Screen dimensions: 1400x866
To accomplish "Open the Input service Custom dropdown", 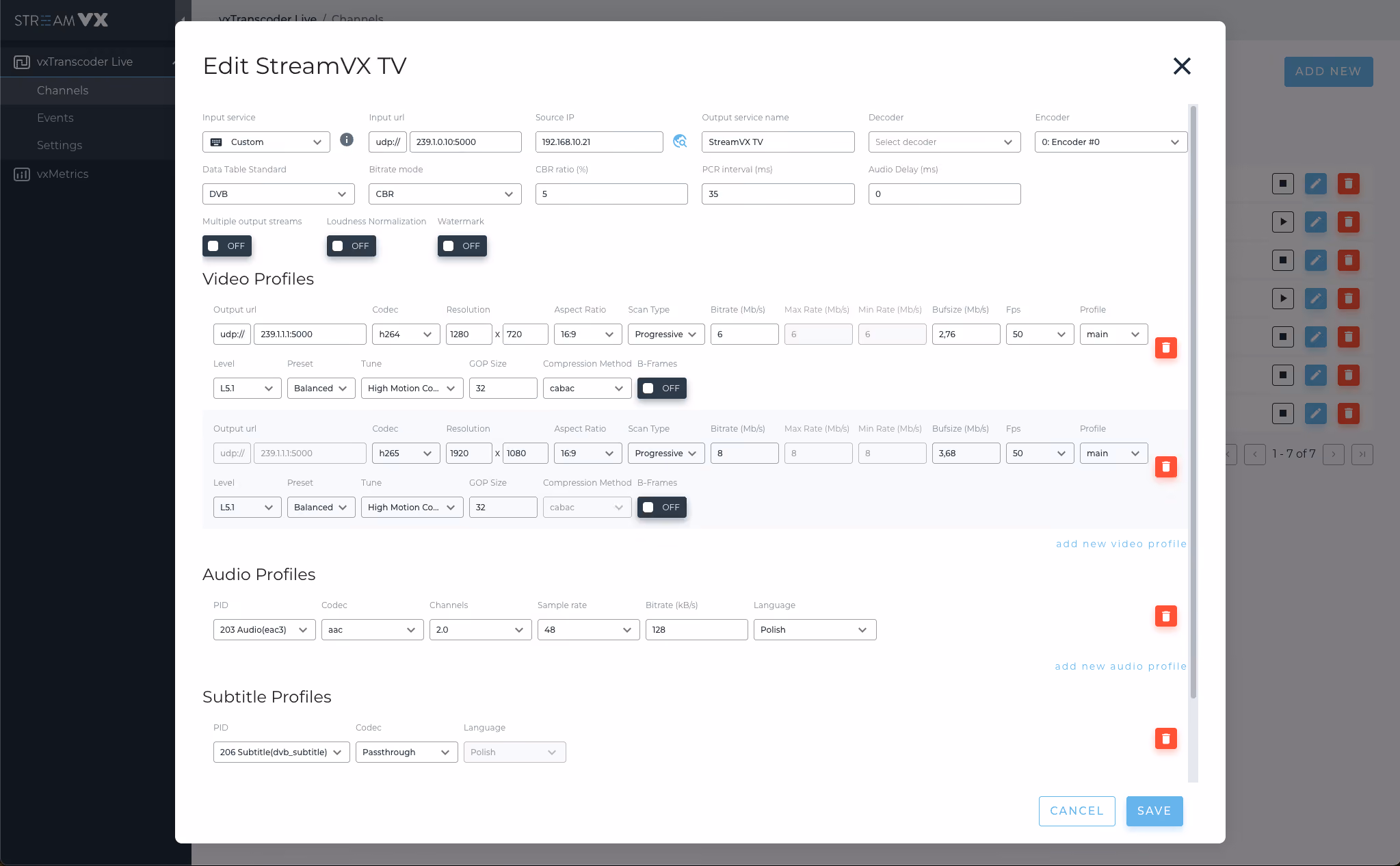I will [266, 142].
